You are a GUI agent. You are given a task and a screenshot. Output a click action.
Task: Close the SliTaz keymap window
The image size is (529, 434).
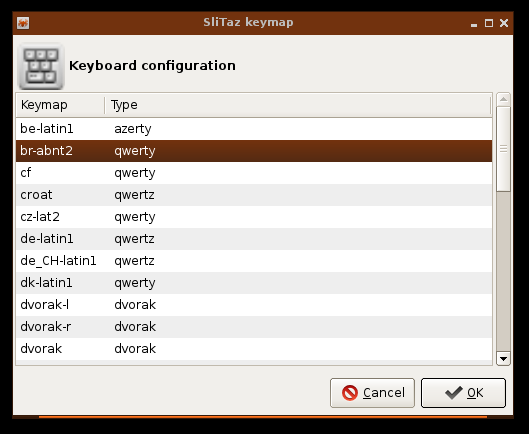(504, 23)
